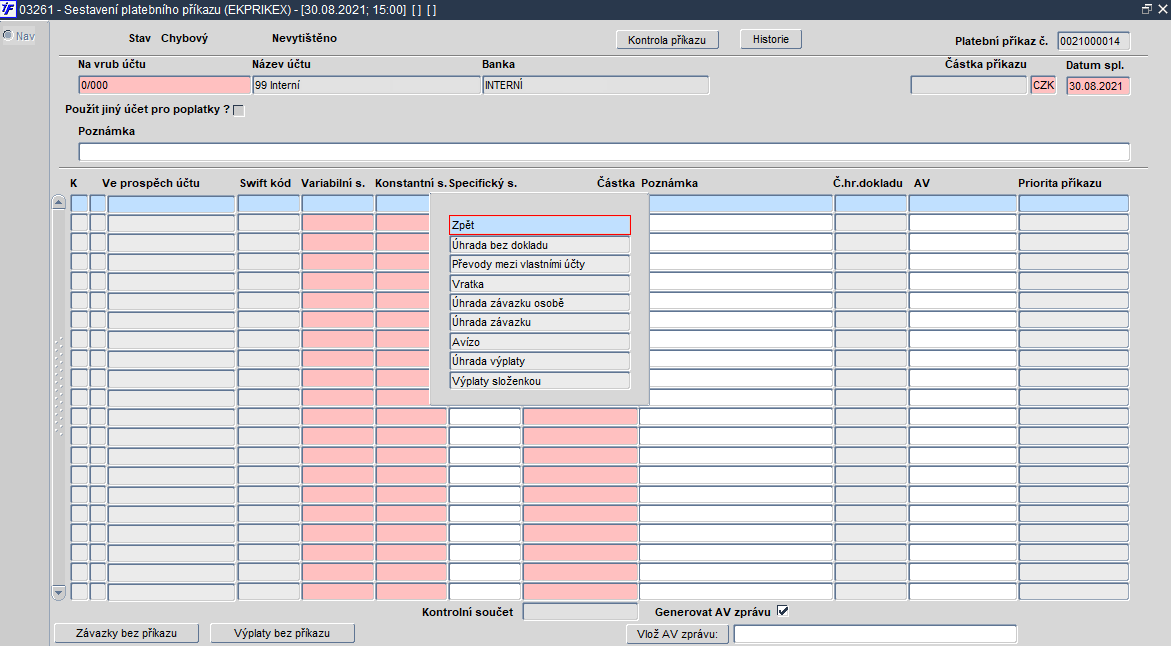This screenshot has height=646, width=1171.
Task: Click 'Závazky bez příkazu' button
Action: pyautogui.click(x=127, y=633)
